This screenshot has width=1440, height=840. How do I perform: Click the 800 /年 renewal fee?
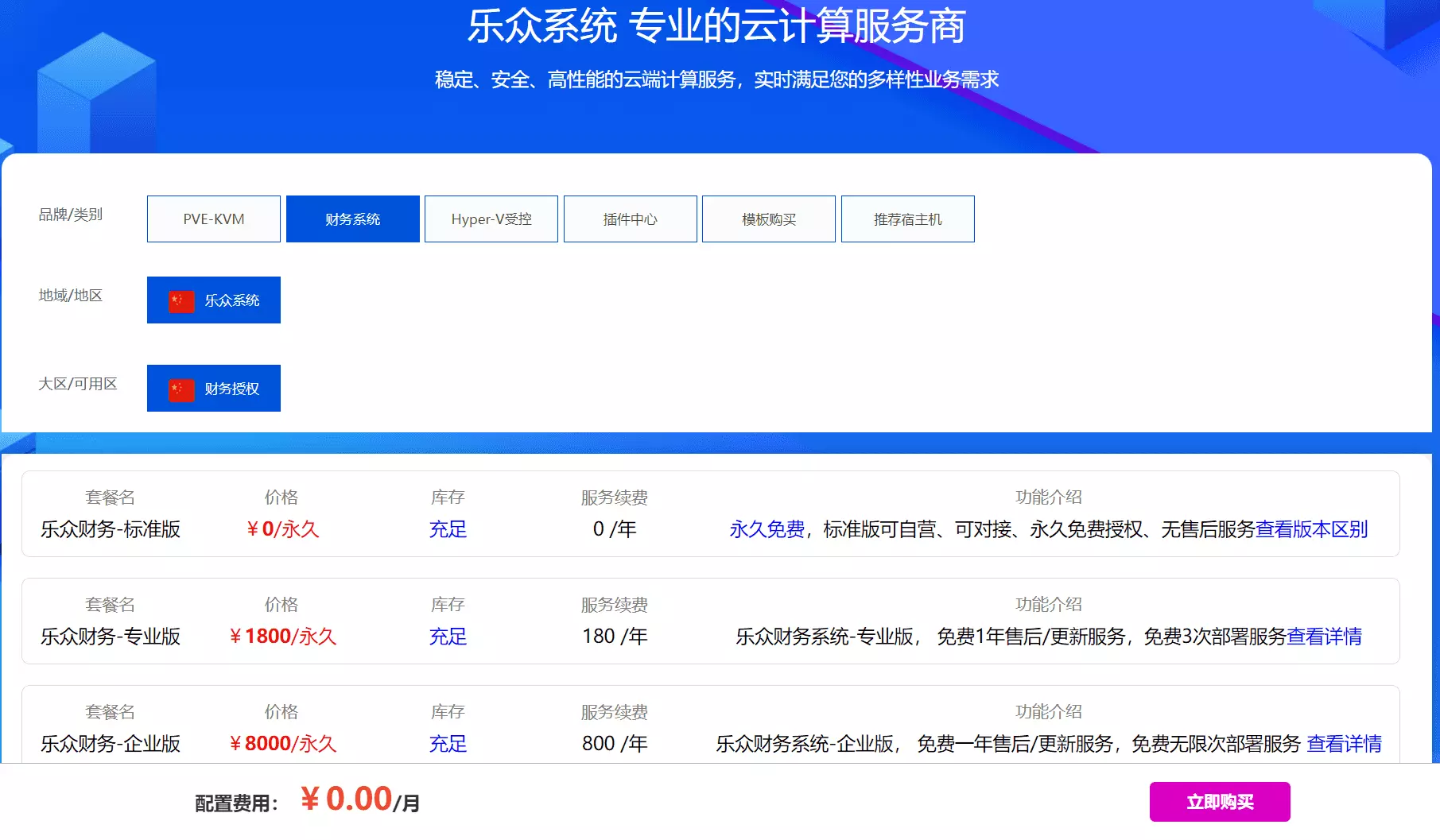click(x=615, y=744)
